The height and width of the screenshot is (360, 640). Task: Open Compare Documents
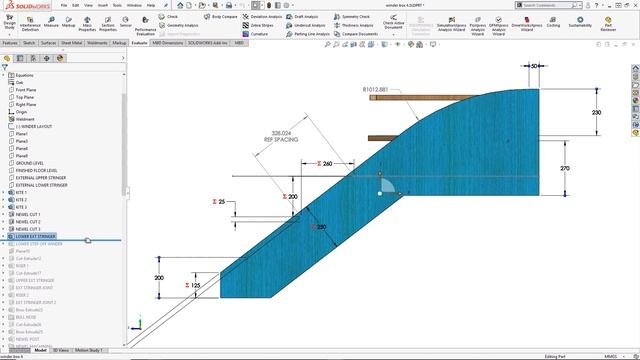click(x=356, y=34)
